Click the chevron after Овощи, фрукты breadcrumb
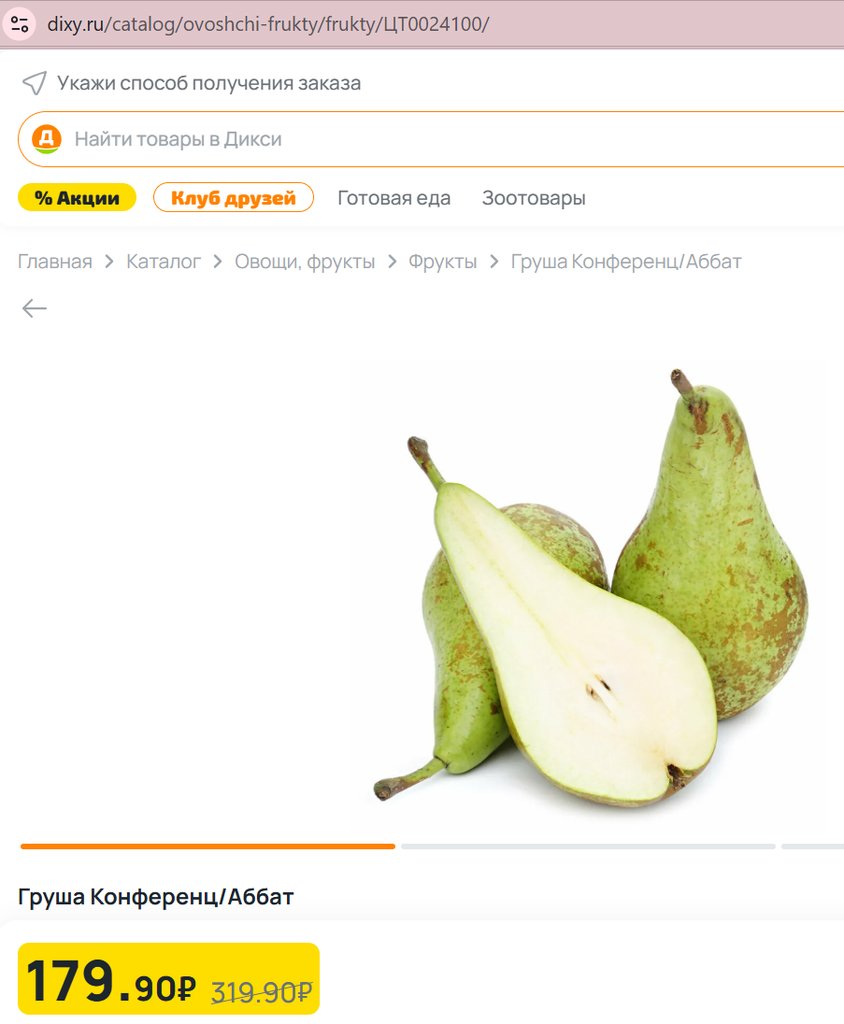844x1024 pixels. coord(392,262)
